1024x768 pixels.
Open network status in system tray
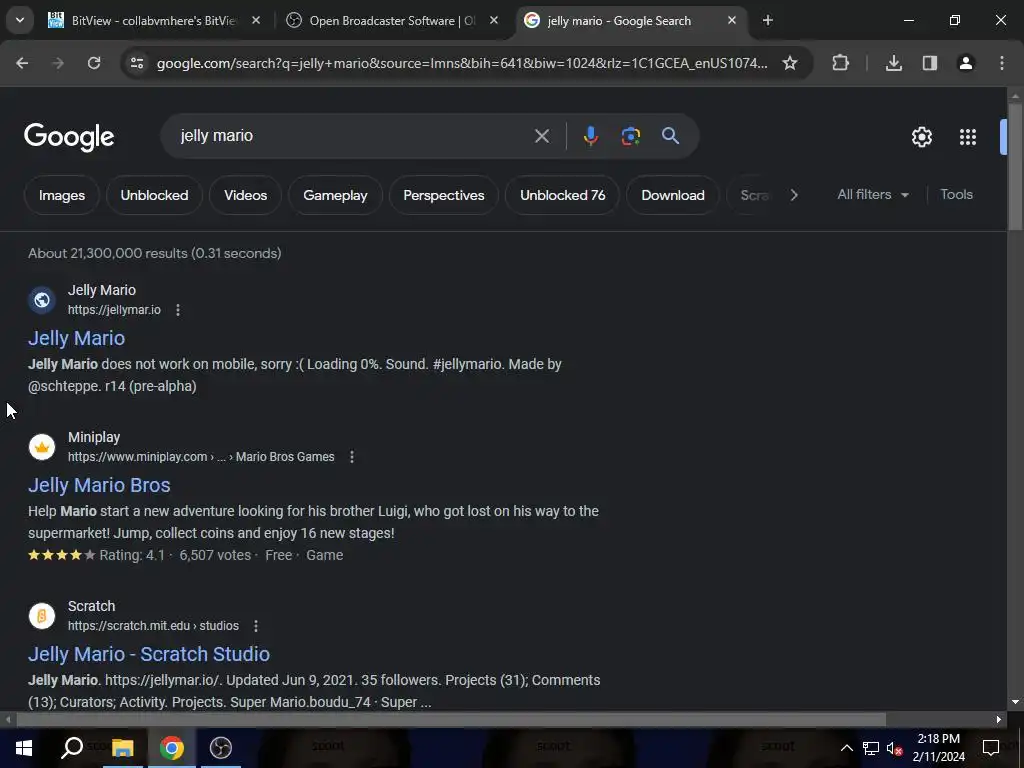(x=871, y=748)
